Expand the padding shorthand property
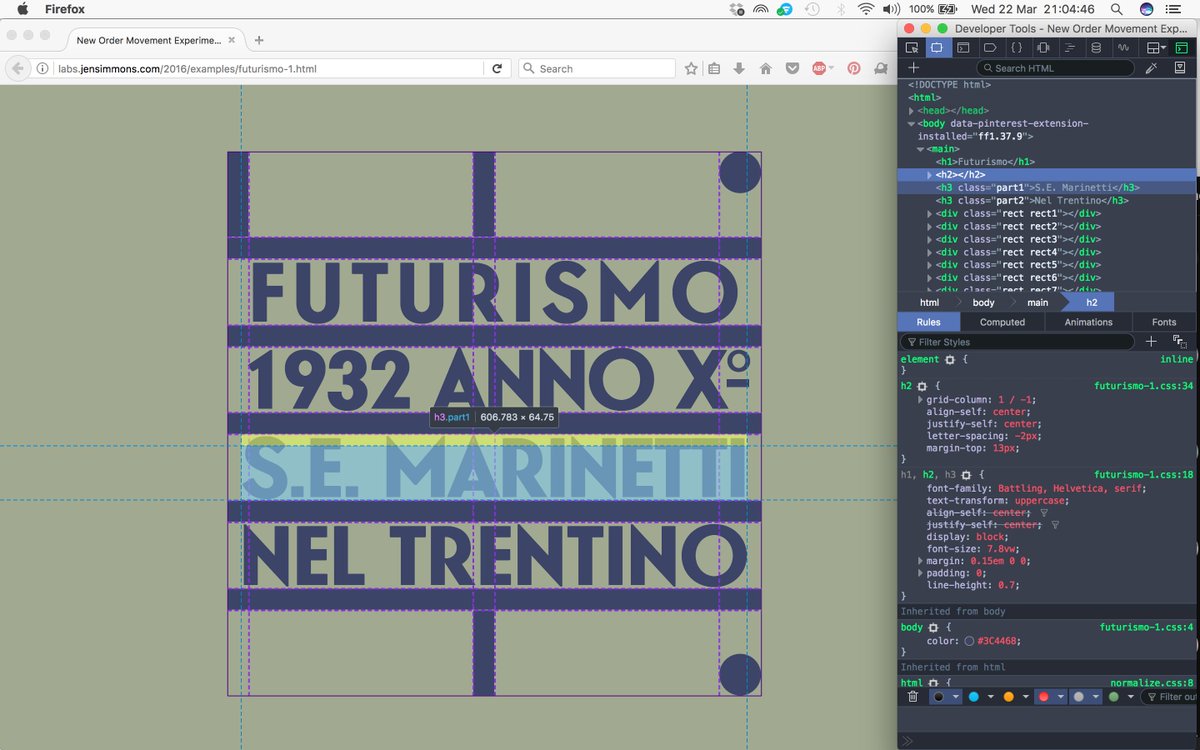The height and width of the screenshot is (750, 1200). coord(920,573)
